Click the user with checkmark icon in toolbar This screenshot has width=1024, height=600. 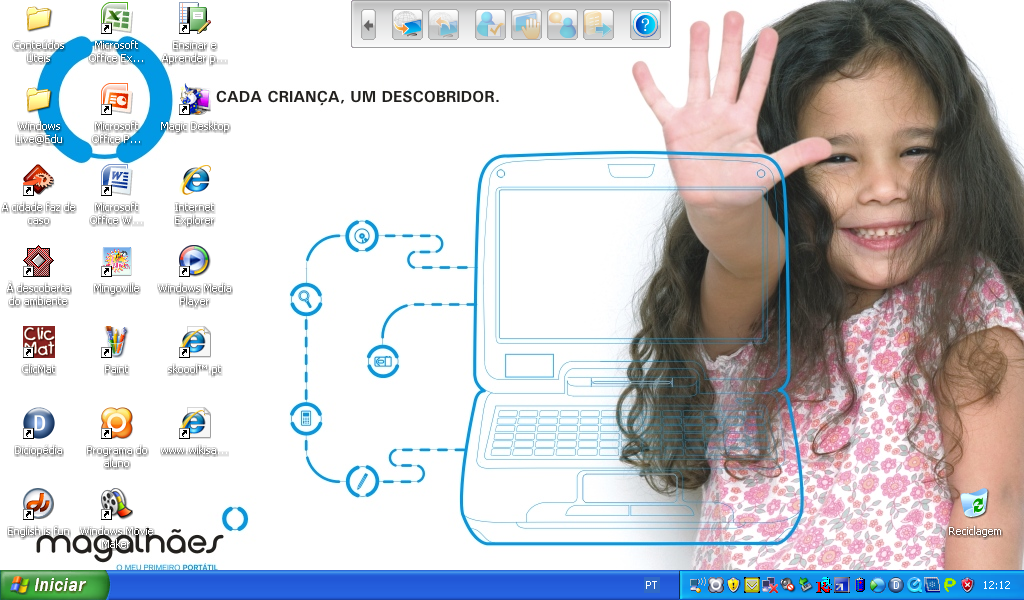tap(490, 25)
